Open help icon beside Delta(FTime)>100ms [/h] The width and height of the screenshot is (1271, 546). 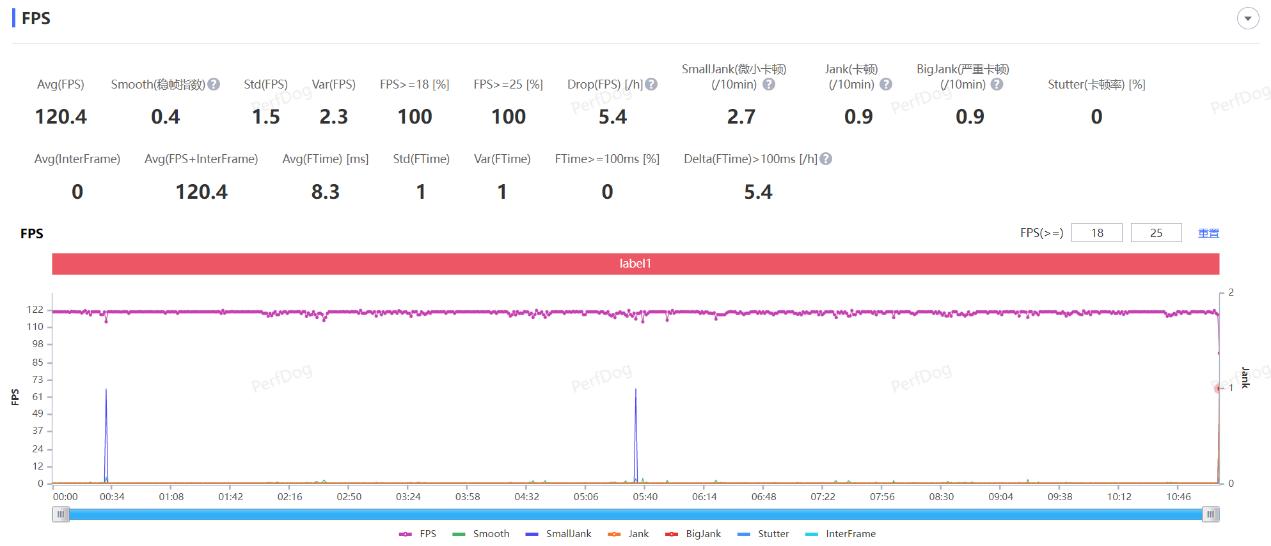pos(826,159)
